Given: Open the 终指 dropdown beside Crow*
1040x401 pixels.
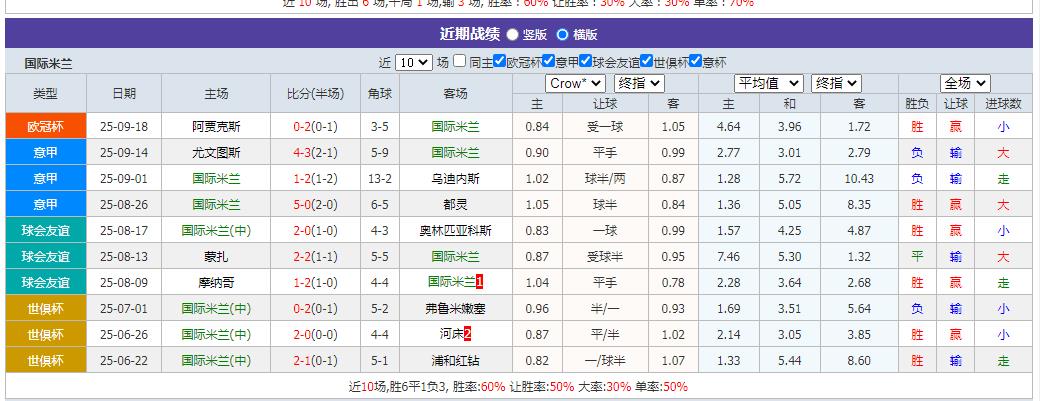Looking at the screenshot, I should 638,83.
